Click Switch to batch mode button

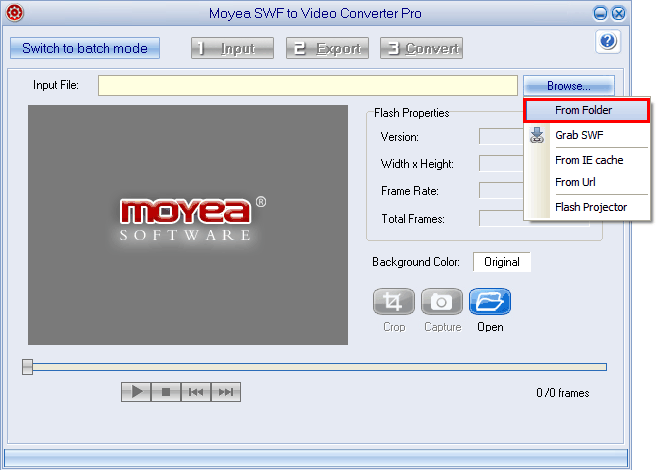point(85,48)
